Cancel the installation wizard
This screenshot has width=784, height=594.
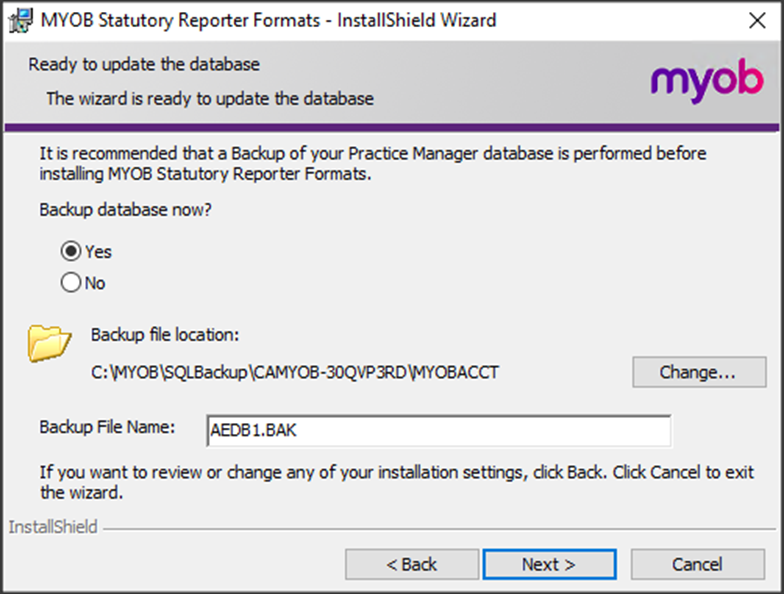[697, 564]
